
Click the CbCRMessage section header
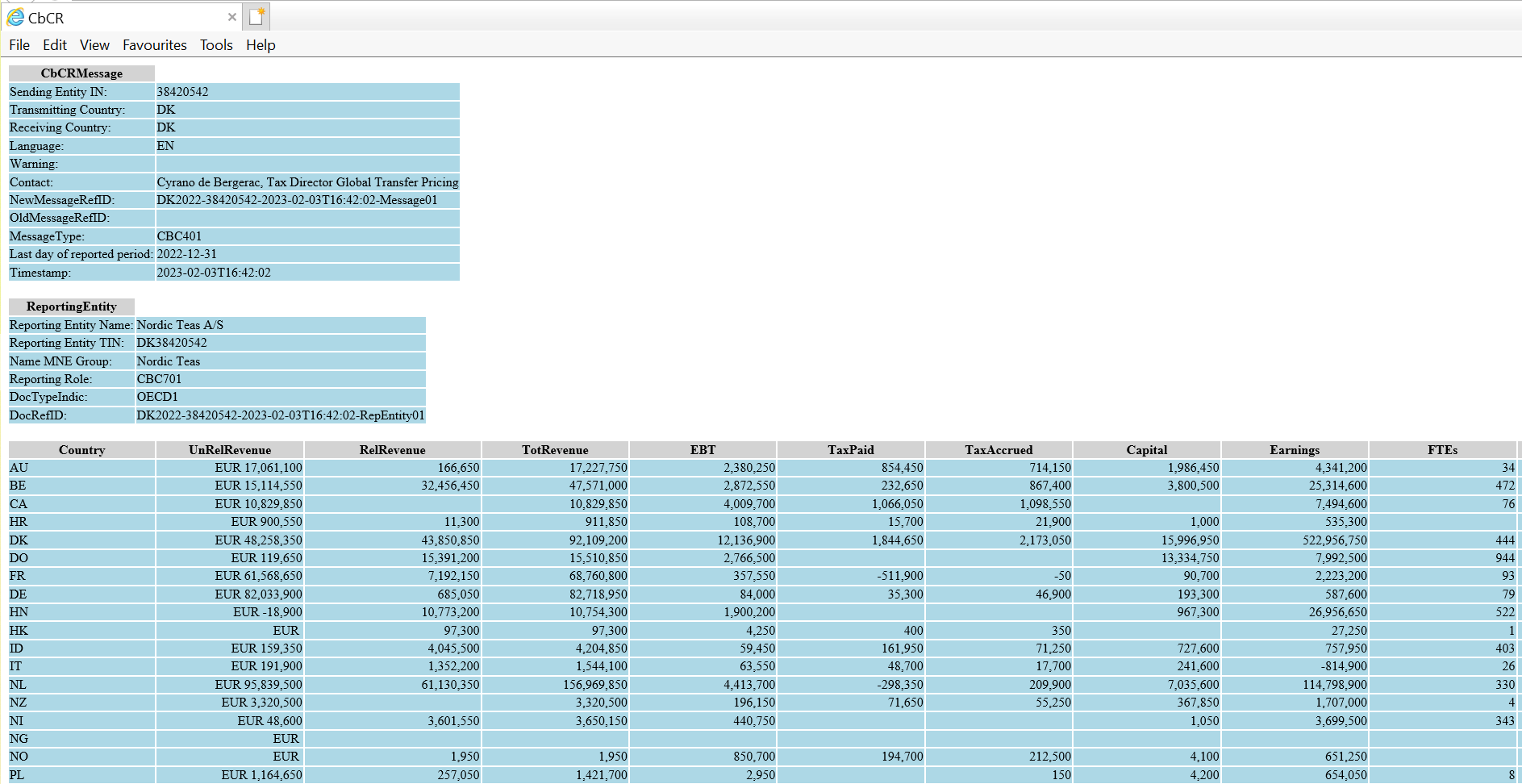tap(81, 73)
